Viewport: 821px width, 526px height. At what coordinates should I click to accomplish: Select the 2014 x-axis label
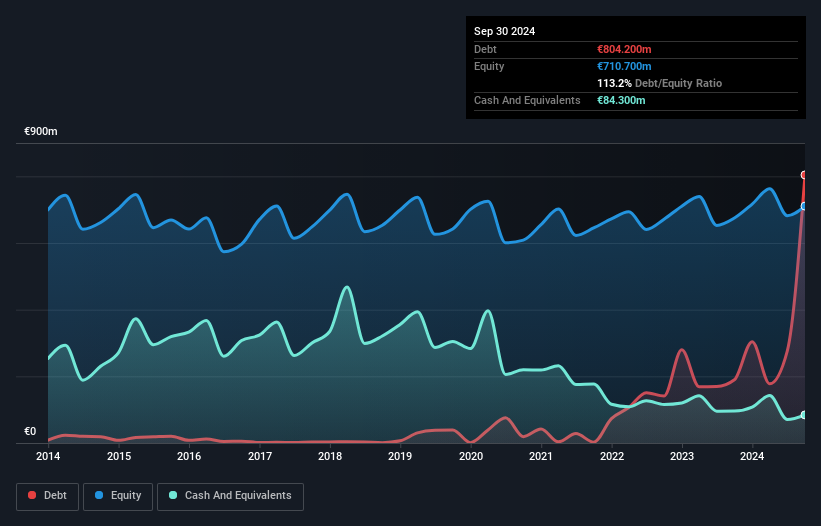point(48,456)
